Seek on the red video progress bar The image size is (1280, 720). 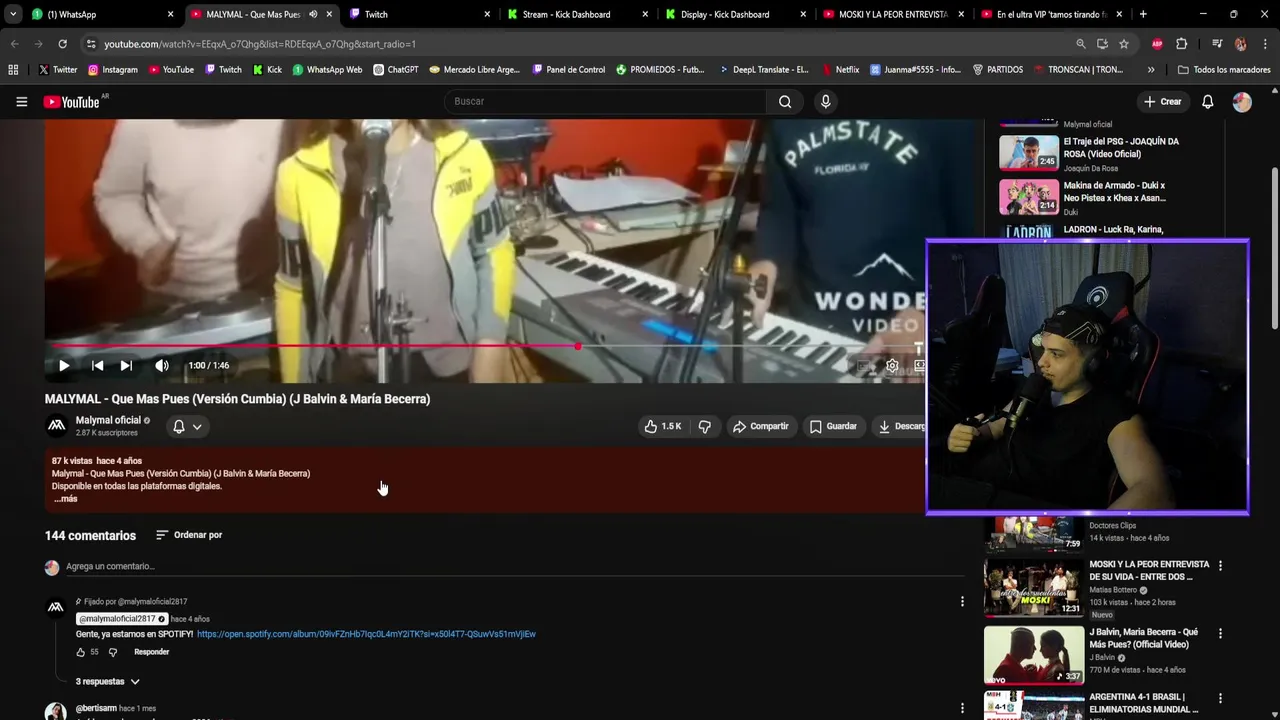[485, 346]
